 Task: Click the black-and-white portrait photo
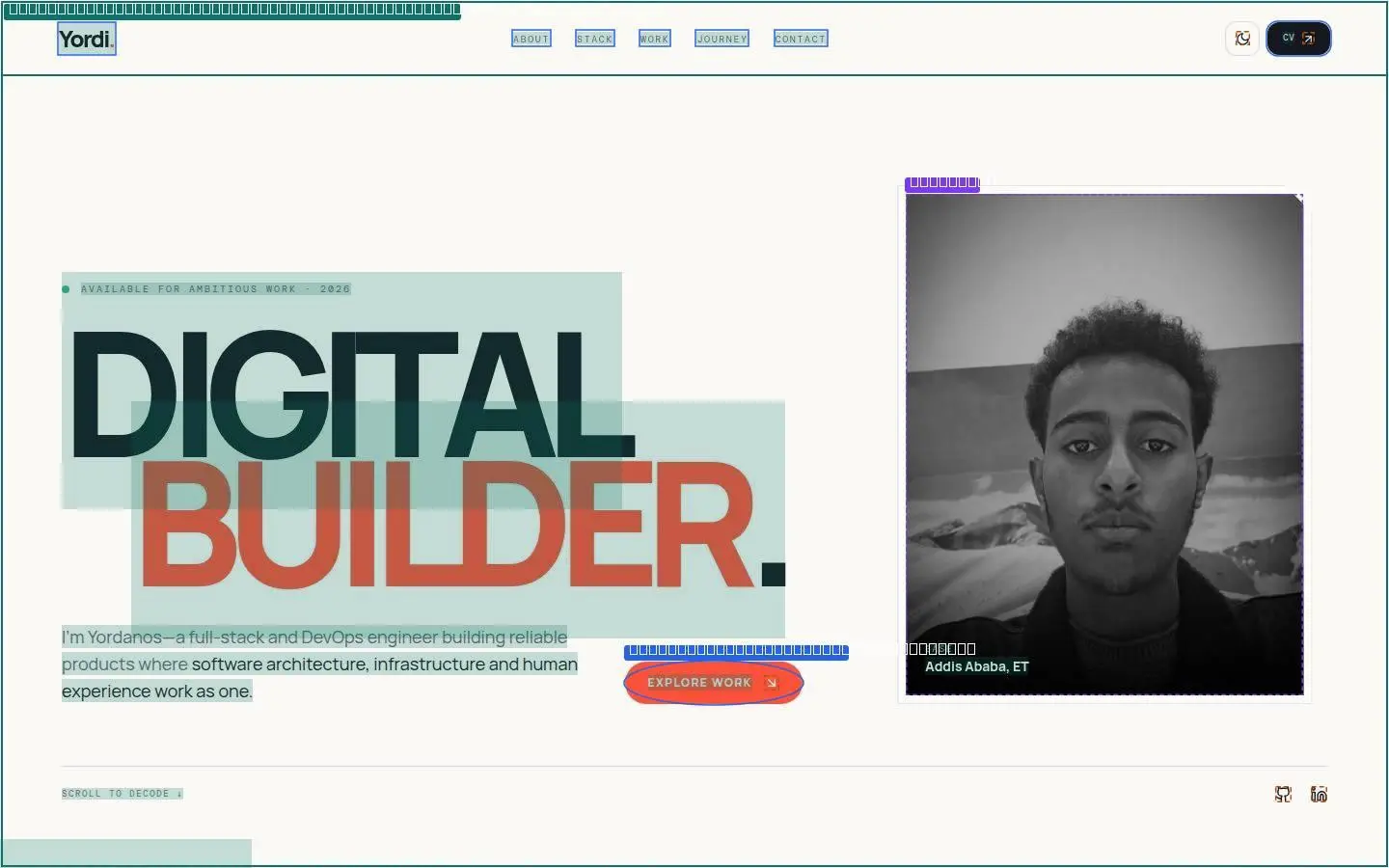(1104, 444)
